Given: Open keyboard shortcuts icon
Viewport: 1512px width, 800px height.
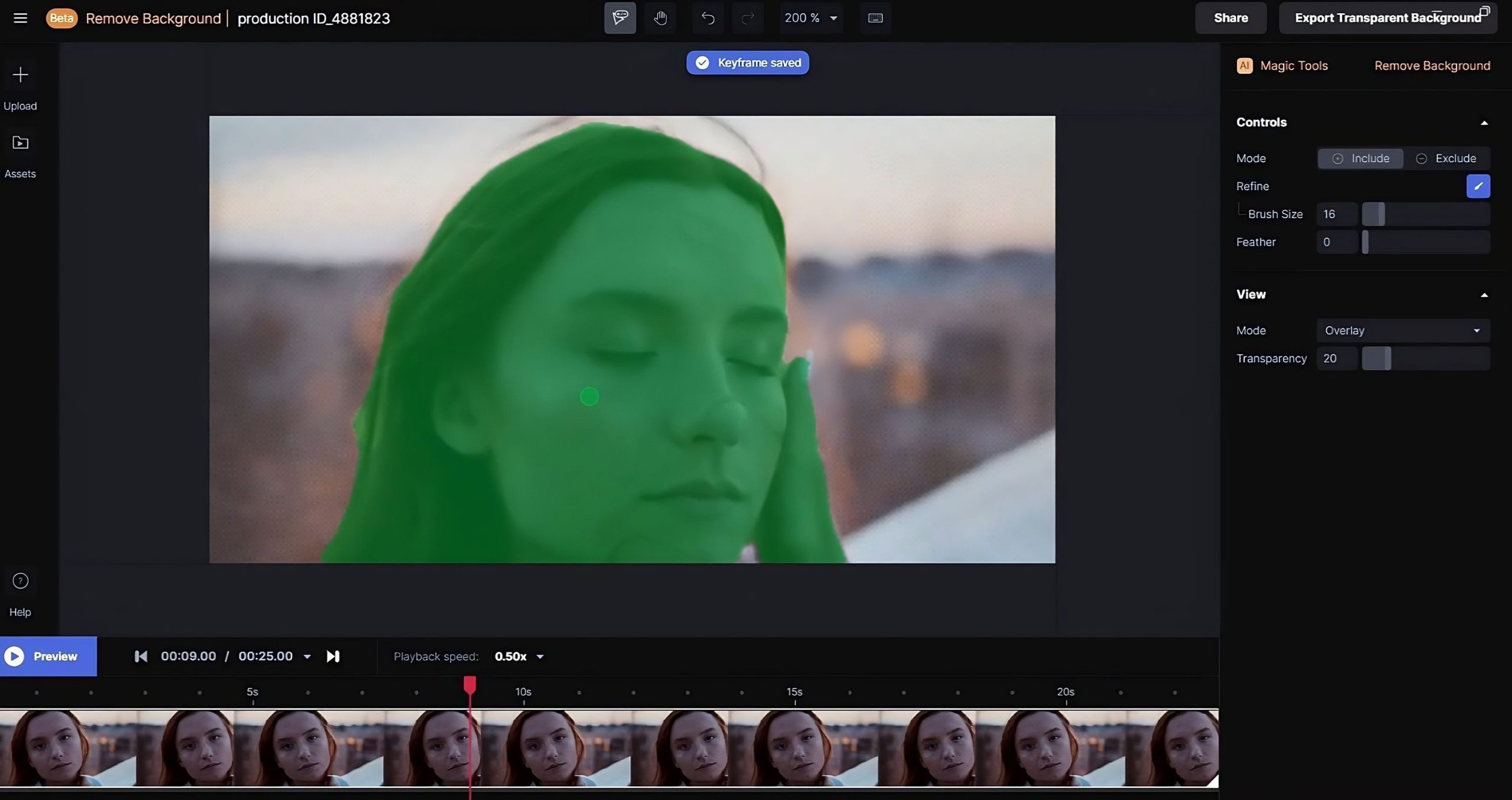Looking at the screenshot, I should (875, 18).
